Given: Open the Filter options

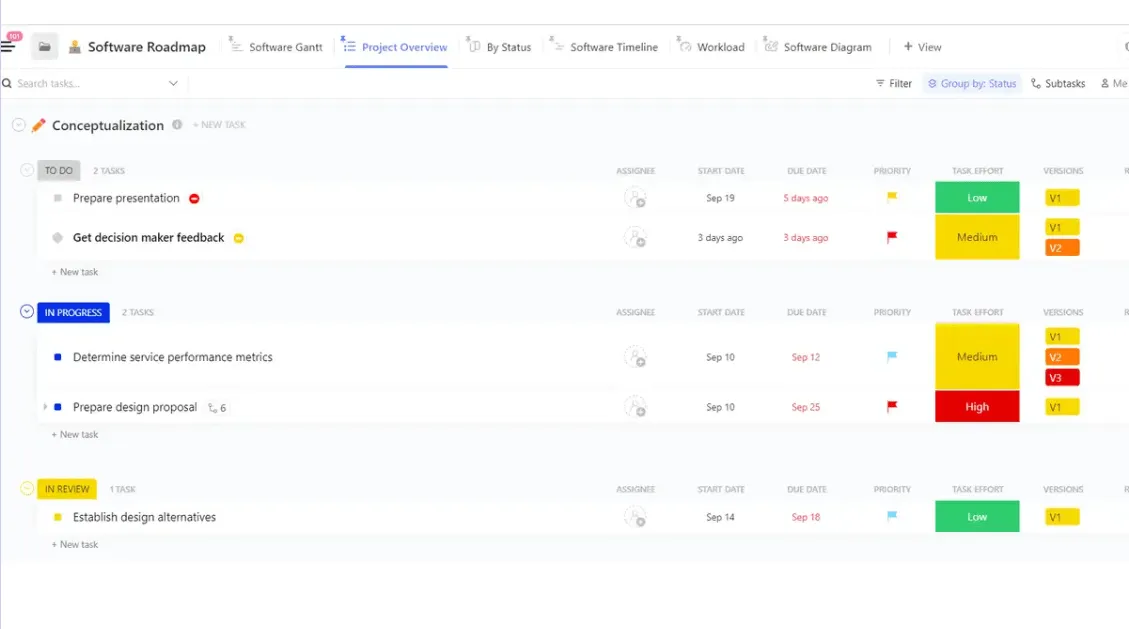Looking at the screenshot, I should coord(894,83).
